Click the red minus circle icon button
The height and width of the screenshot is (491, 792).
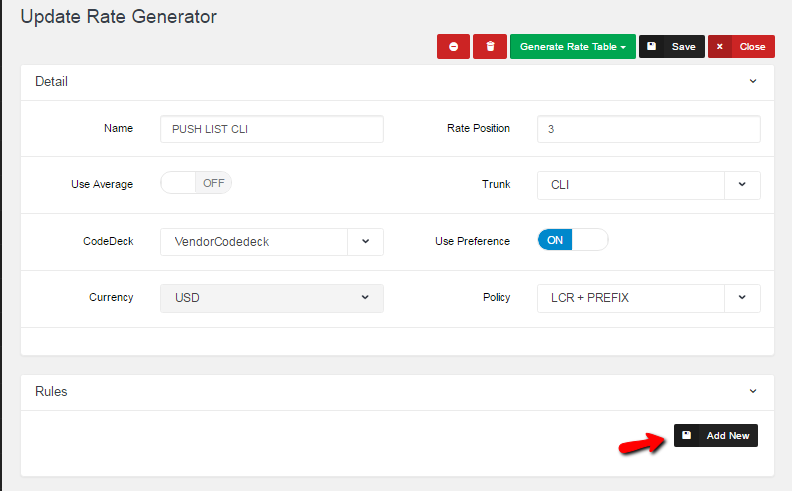[453, 47]
